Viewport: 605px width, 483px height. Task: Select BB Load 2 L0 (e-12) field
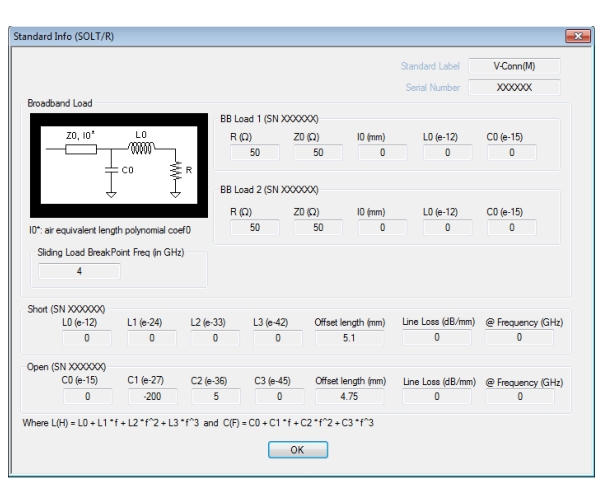click(448, 227)
